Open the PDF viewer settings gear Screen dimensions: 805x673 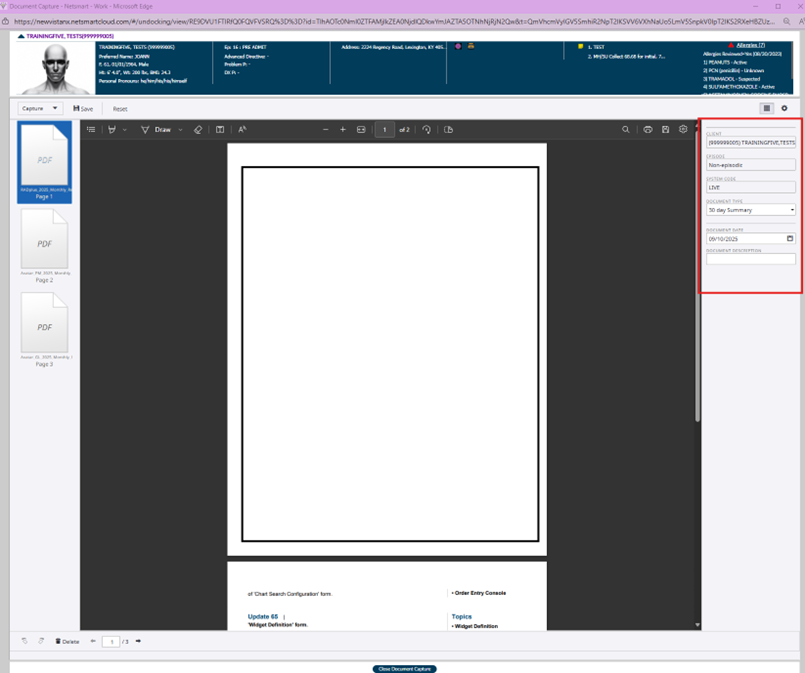pyautogui.click(x=683, y=130)
